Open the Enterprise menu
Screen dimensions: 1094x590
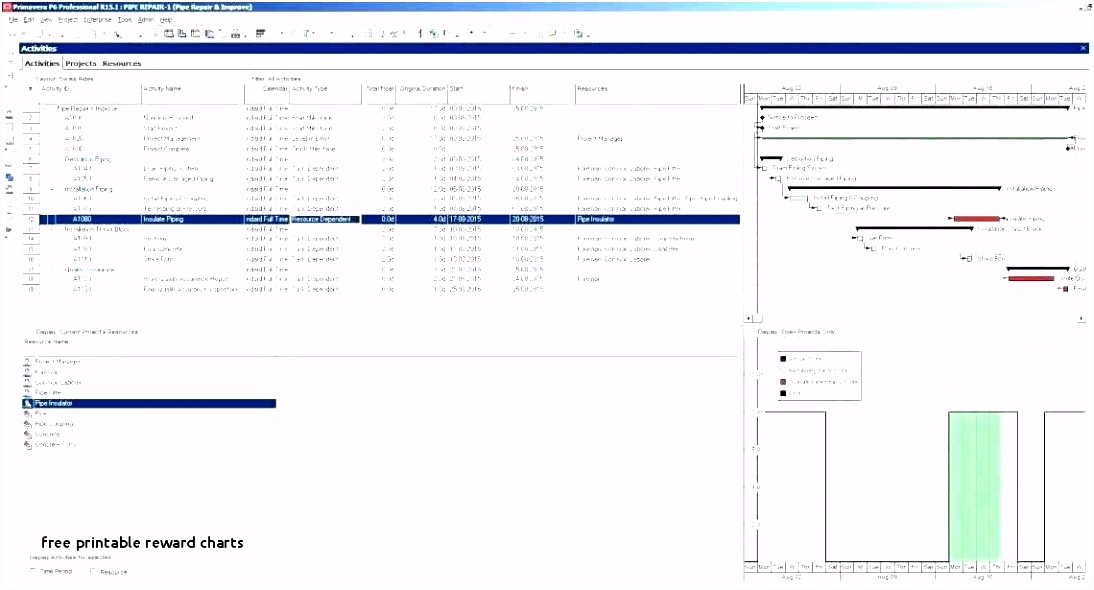pos(98,19)
